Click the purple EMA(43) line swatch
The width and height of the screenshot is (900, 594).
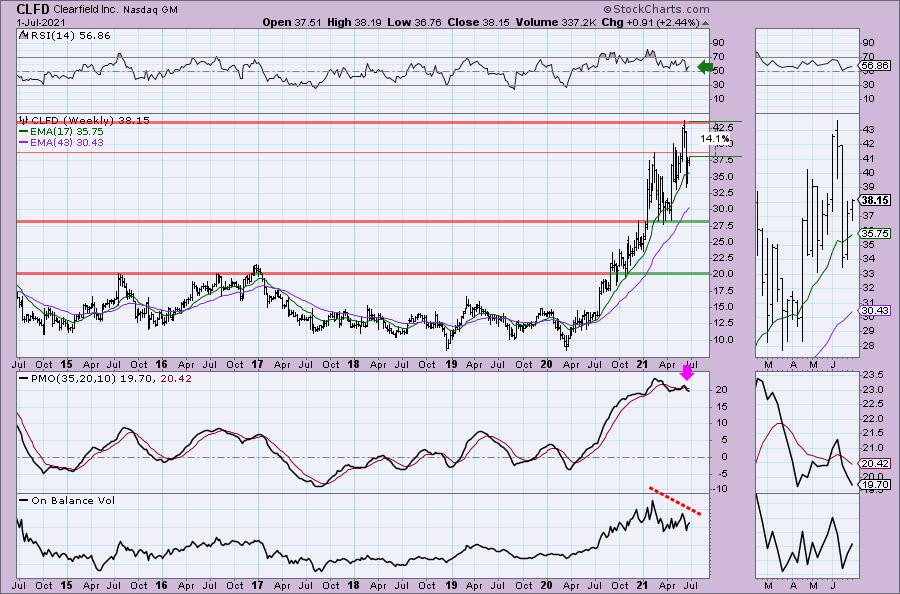pyautogui.click(x=24, y=142)
